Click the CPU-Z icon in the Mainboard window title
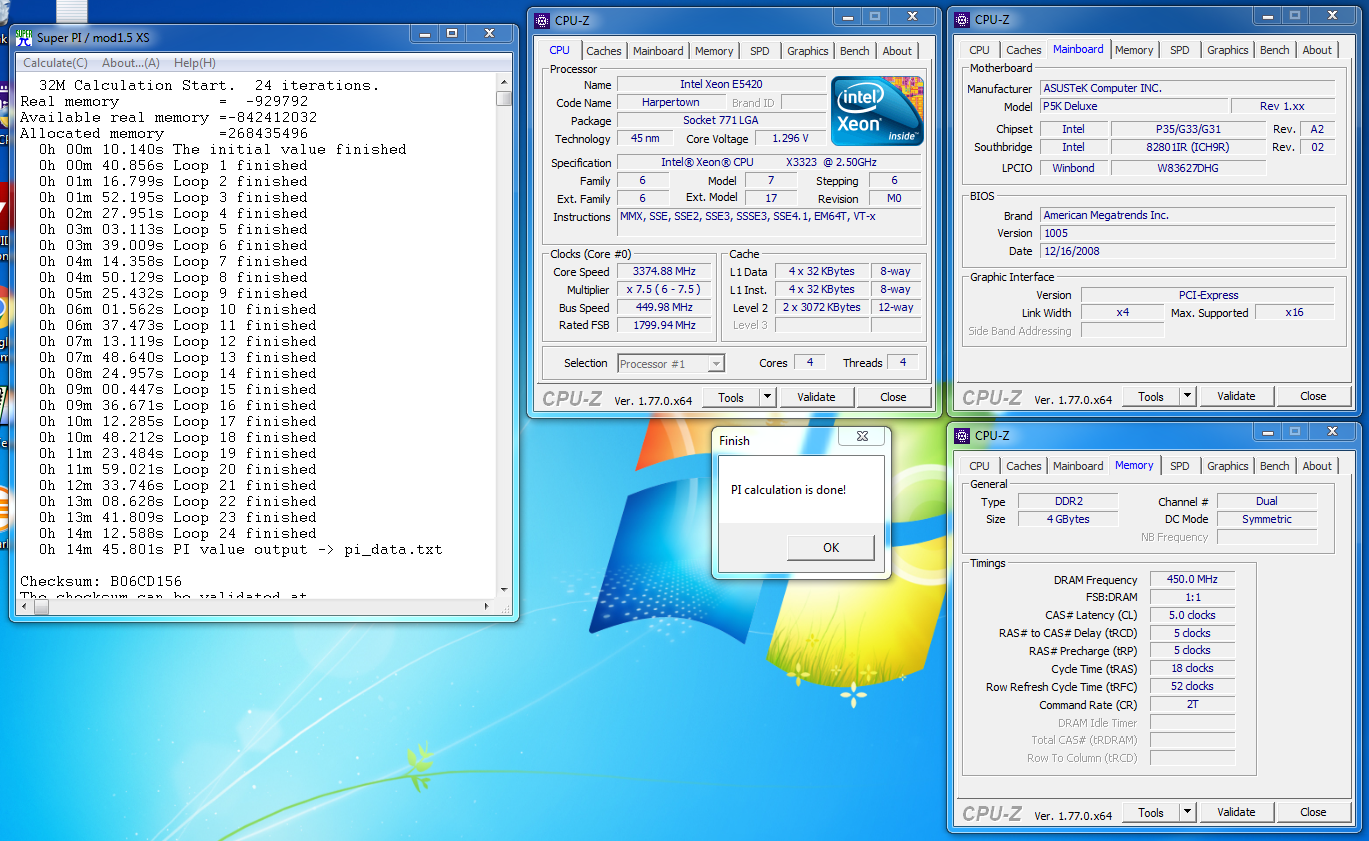 coord(962,19)
